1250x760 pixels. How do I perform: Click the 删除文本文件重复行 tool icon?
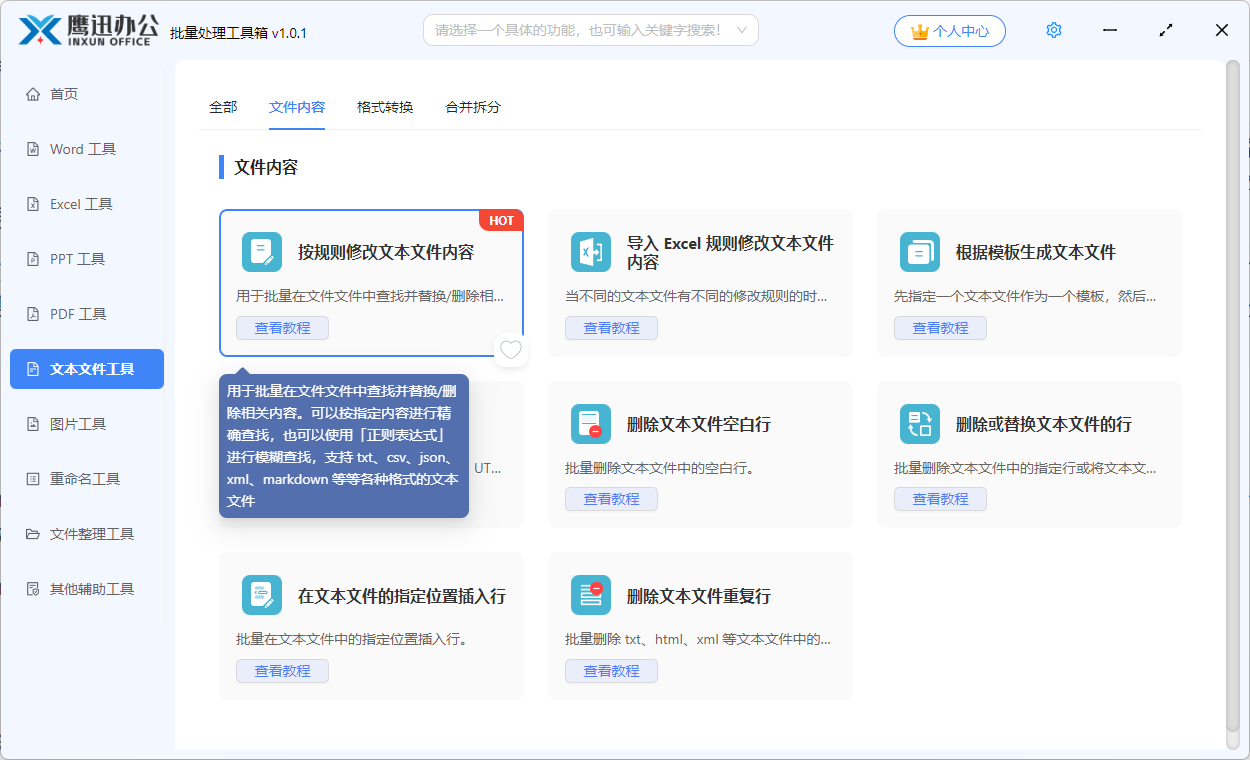click(x=591, y=594)
